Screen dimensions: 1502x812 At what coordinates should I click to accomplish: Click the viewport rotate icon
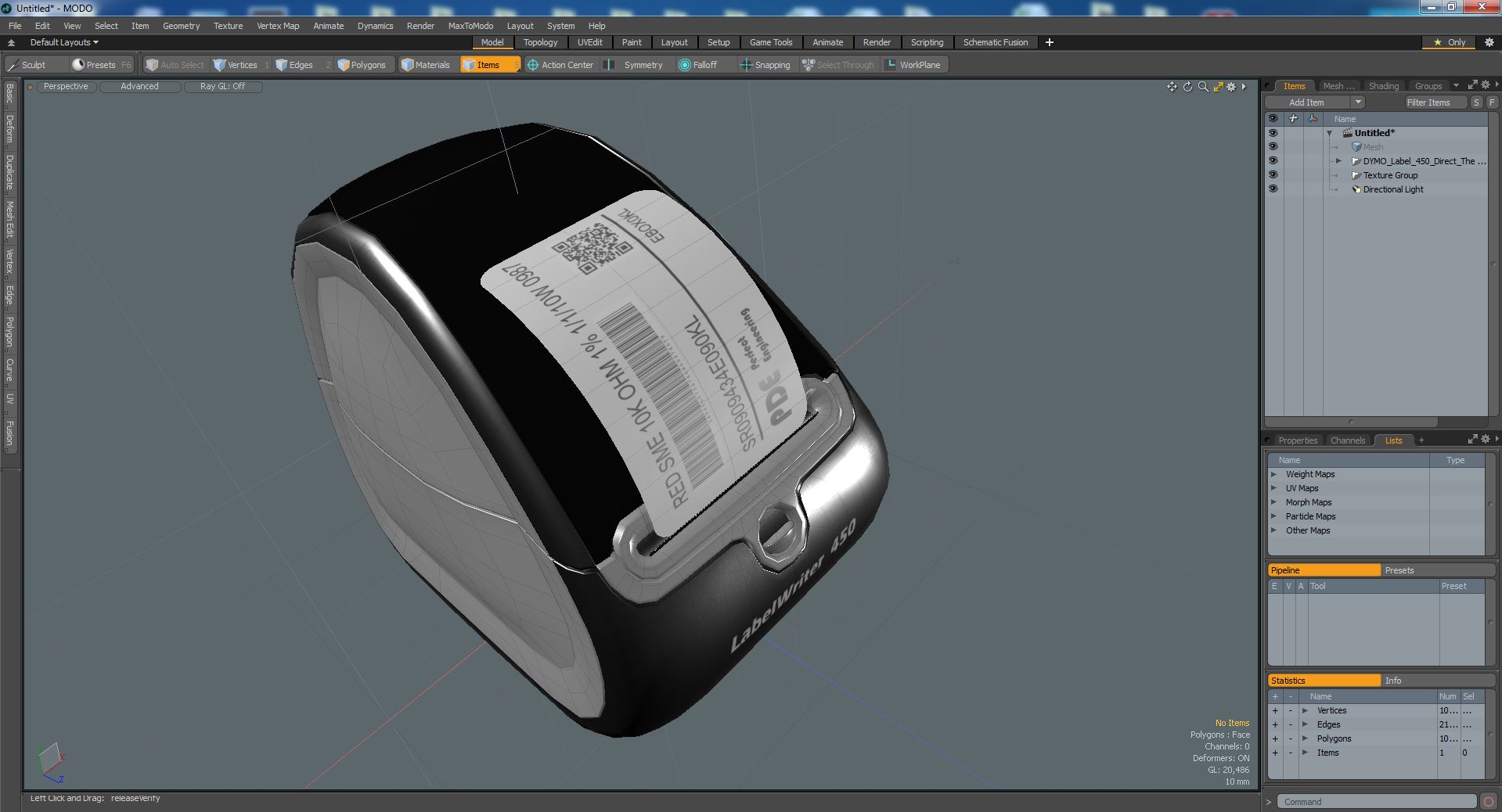1187,87
